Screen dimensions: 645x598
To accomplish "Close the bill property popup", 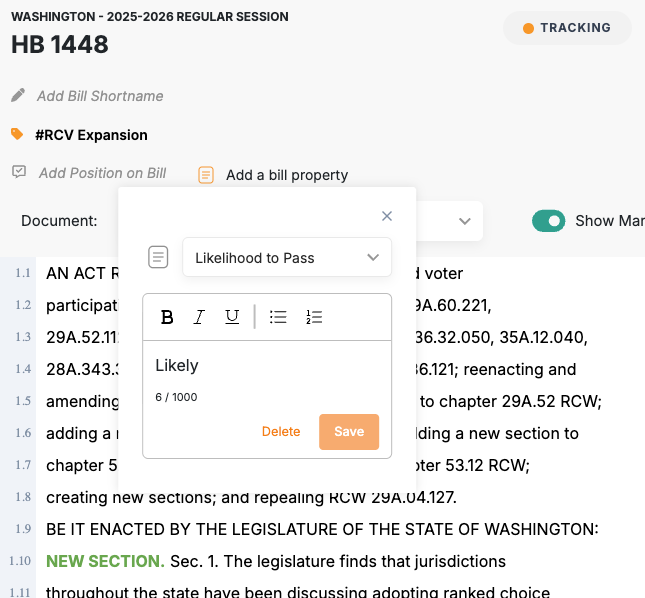I will tap(387, 216).
